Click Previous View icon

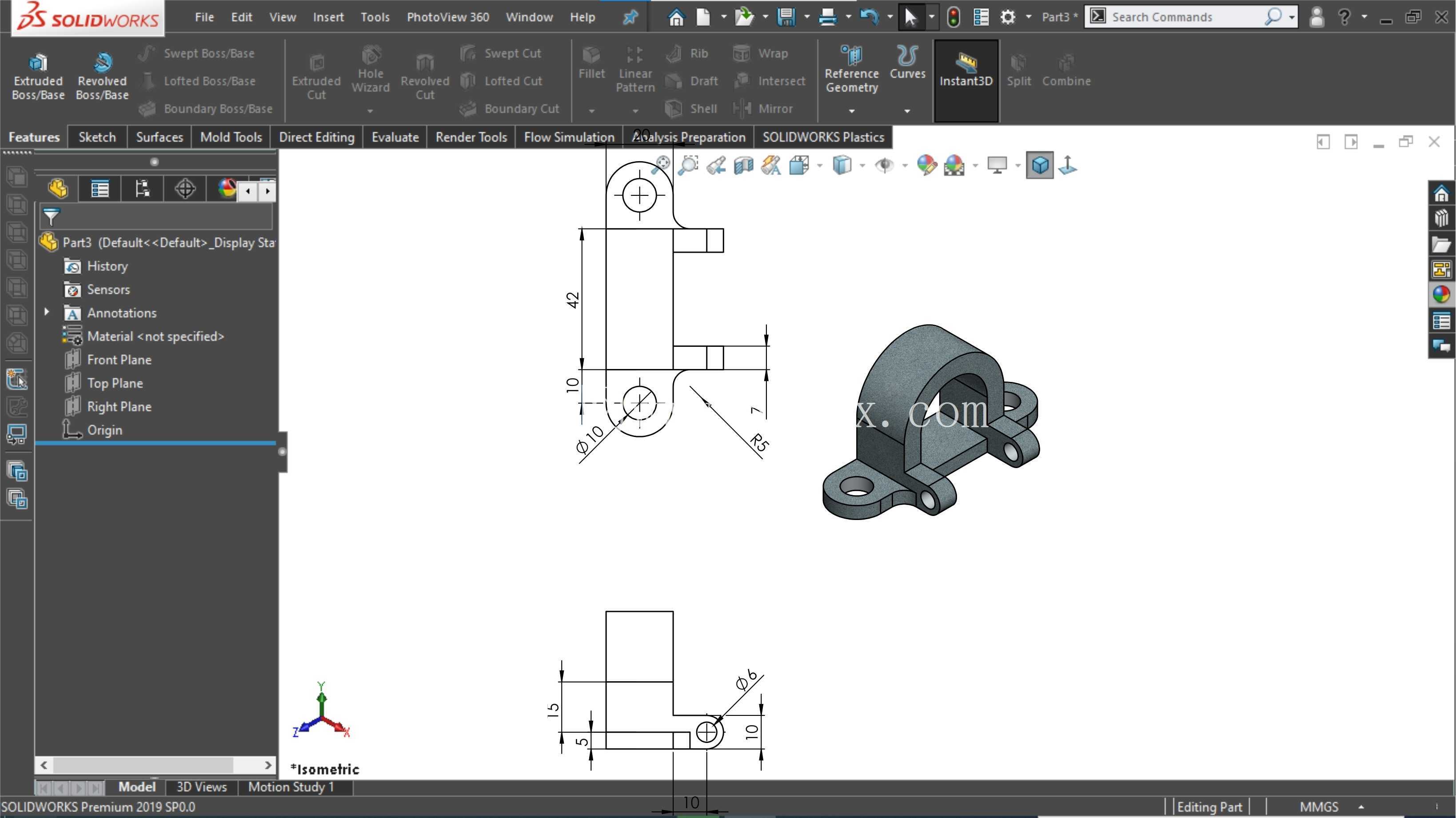point(716,165)
